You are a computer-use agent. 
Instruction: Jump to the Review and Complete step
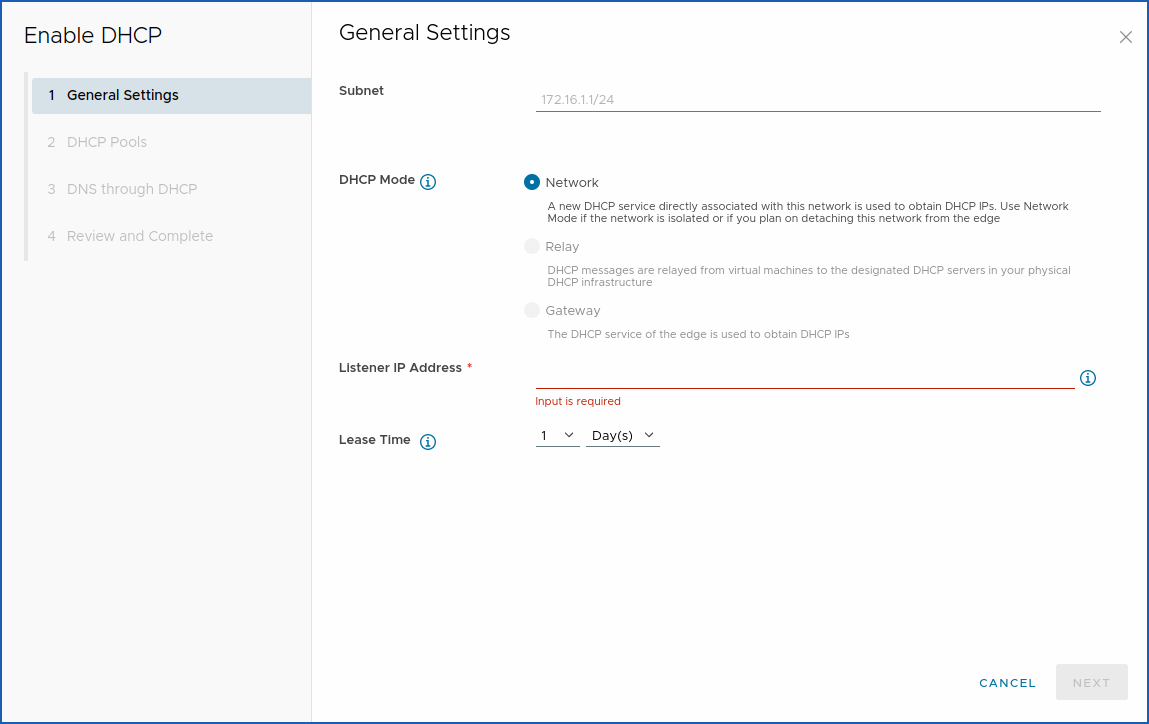point(140,236)
